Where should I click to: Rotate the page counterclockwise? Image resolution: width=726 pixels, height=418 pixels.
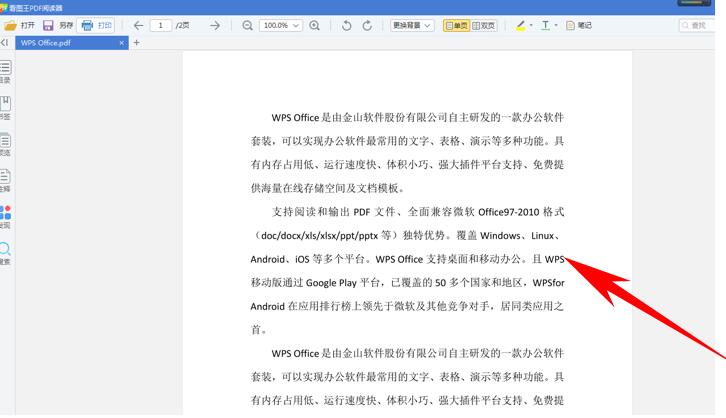[346, 25]
